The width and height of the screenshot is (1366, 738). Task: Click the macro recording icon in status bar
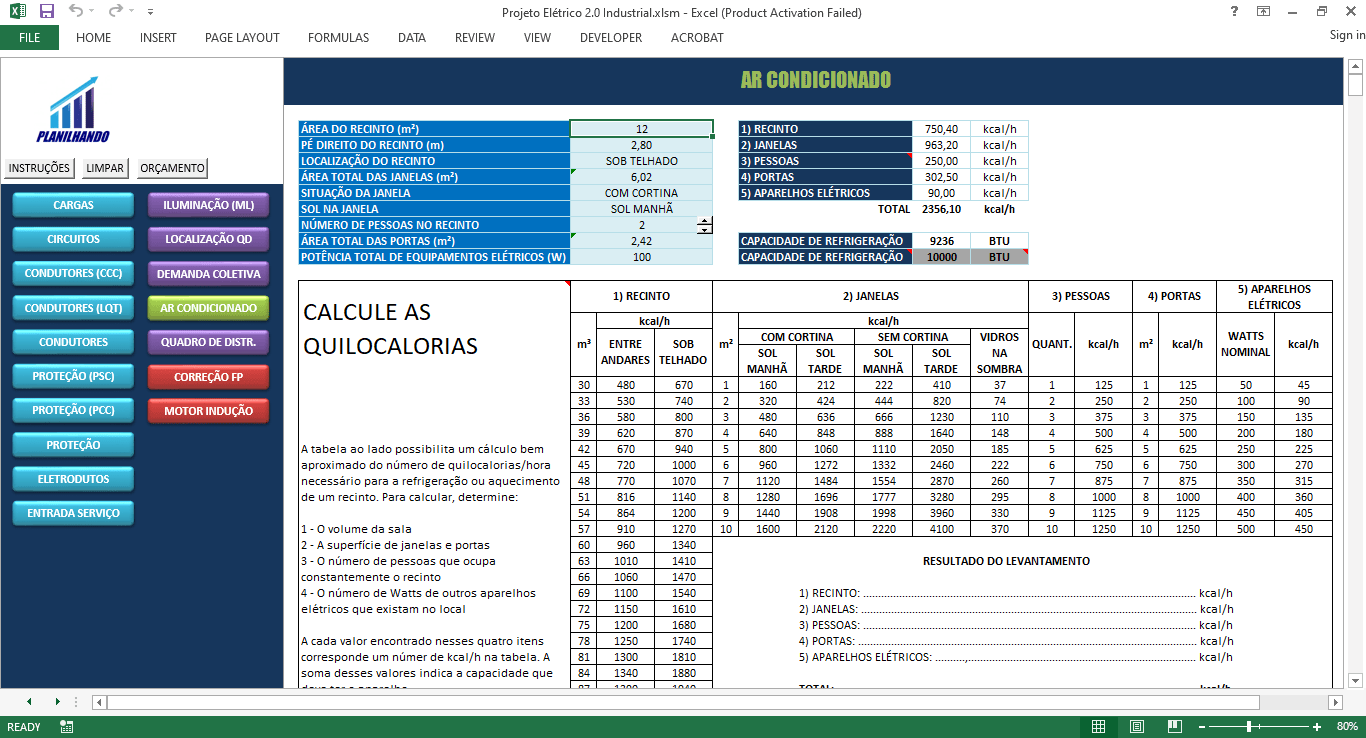tap(67, 727)
